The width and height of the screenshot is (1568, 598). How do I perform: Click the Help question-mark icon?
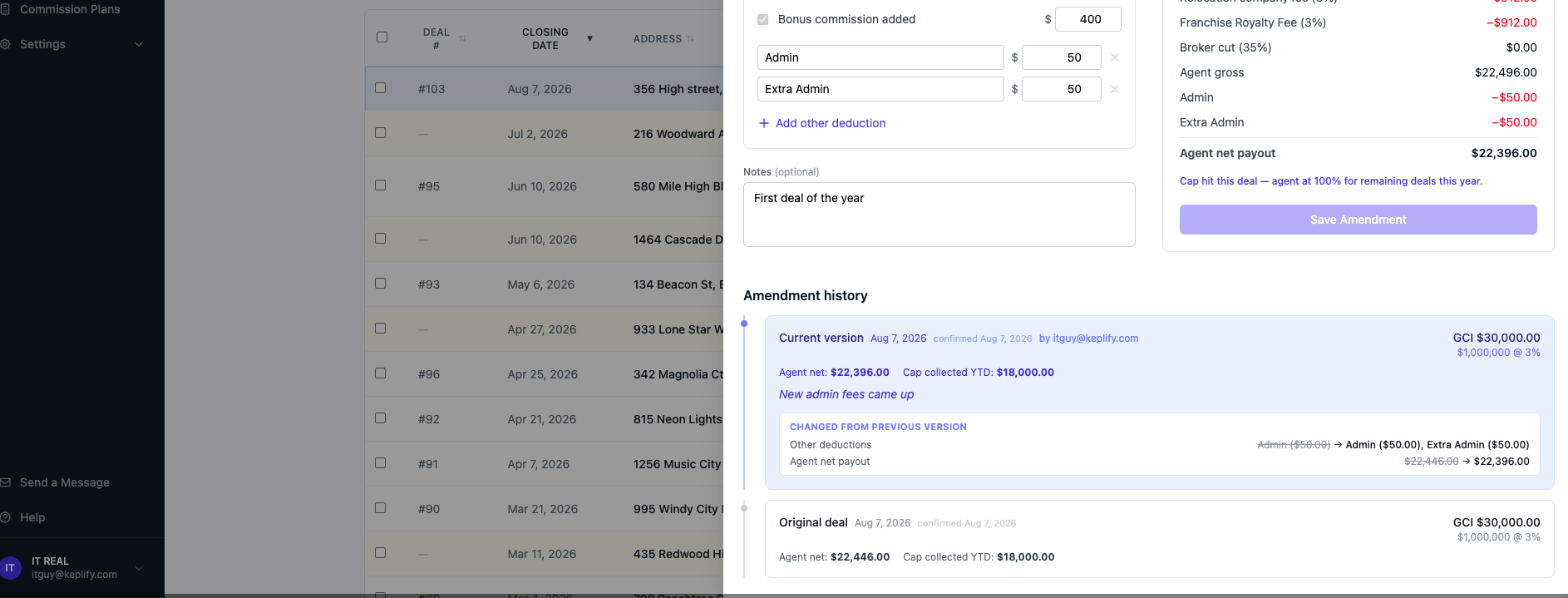click(x=5, y=517)
